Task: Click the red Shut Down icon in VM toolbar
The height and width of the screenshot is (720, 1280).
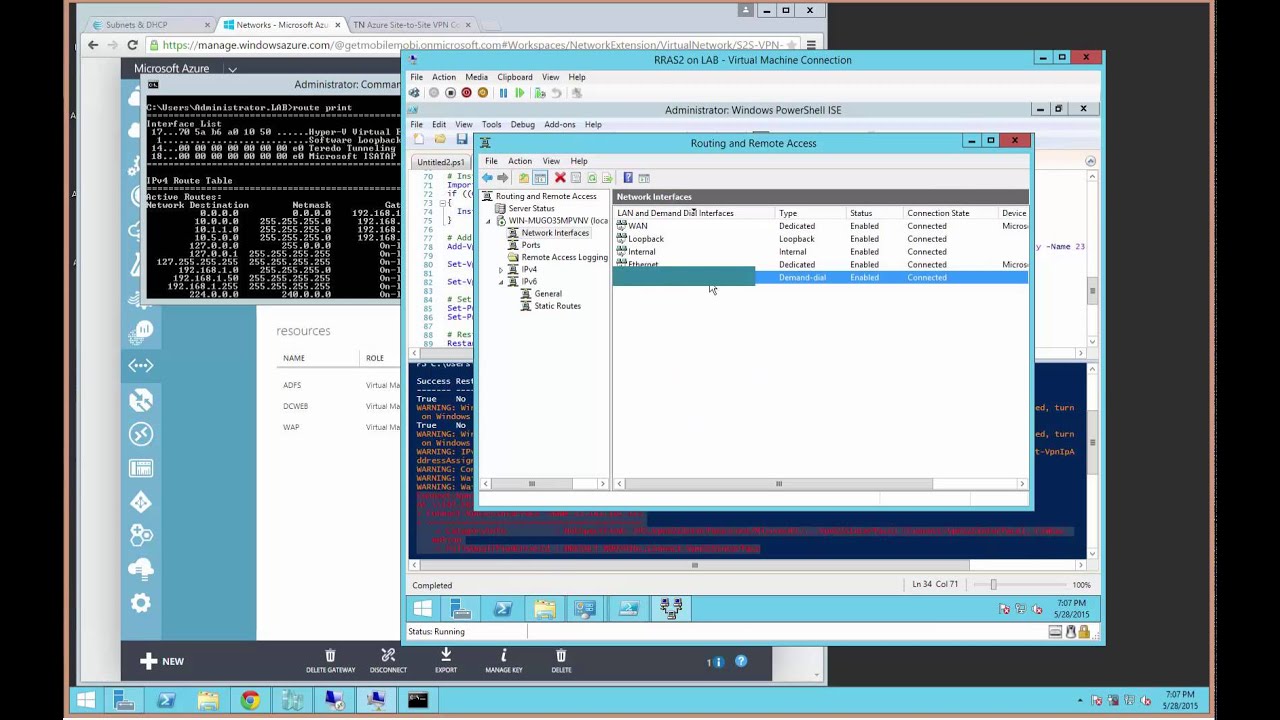Action: click(466, 93)
